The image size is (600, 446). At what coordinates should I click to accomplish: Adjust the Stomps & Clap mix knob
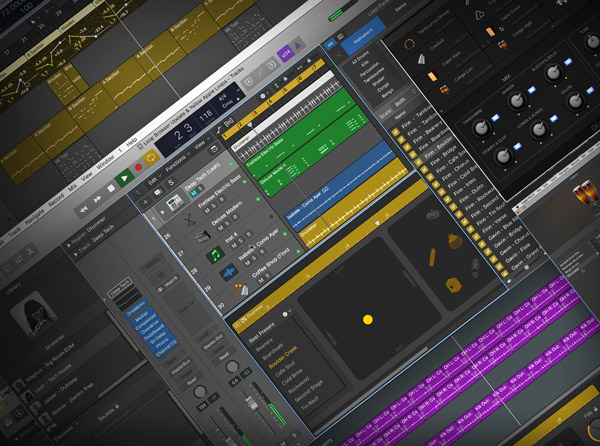tap(503, 156)
